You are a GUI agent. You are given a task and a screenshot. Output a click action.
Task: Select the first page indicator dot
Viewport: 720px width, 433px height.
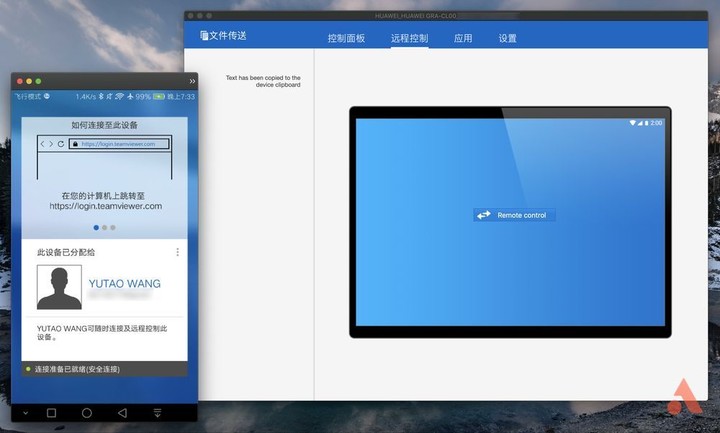click(96, 227)
